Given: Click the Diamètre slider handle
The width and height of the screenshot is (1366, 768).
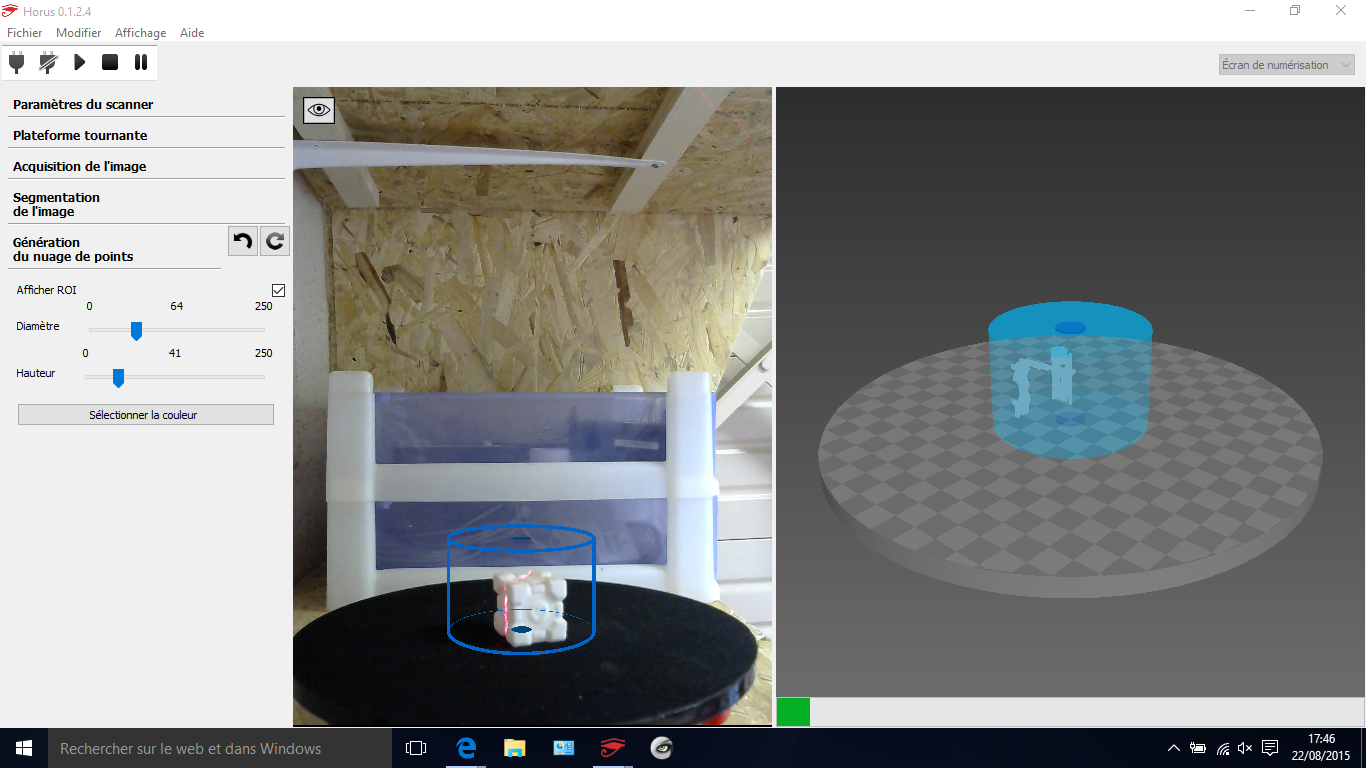Looking at the screenshot, I should 136,331.
